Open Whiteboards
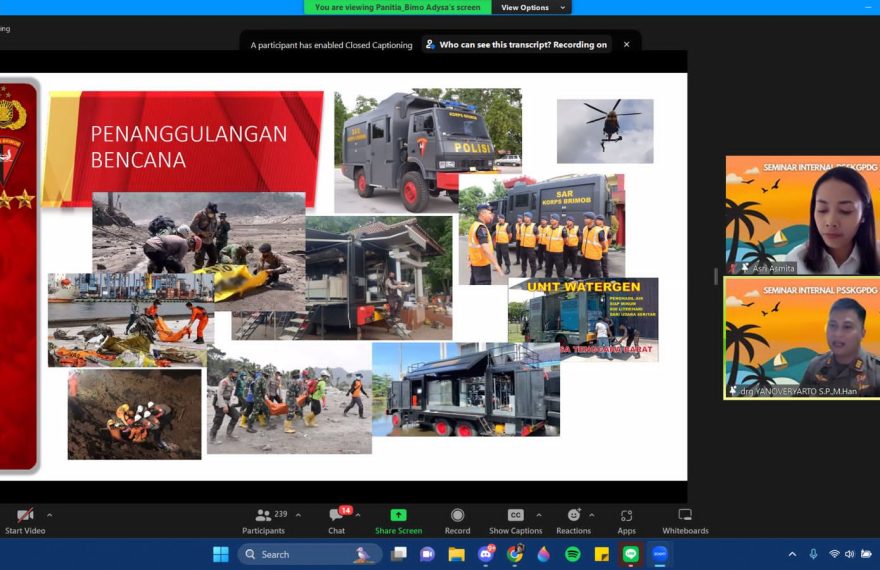The width and height of the screenshot is (880, 570). click(685, 516)
